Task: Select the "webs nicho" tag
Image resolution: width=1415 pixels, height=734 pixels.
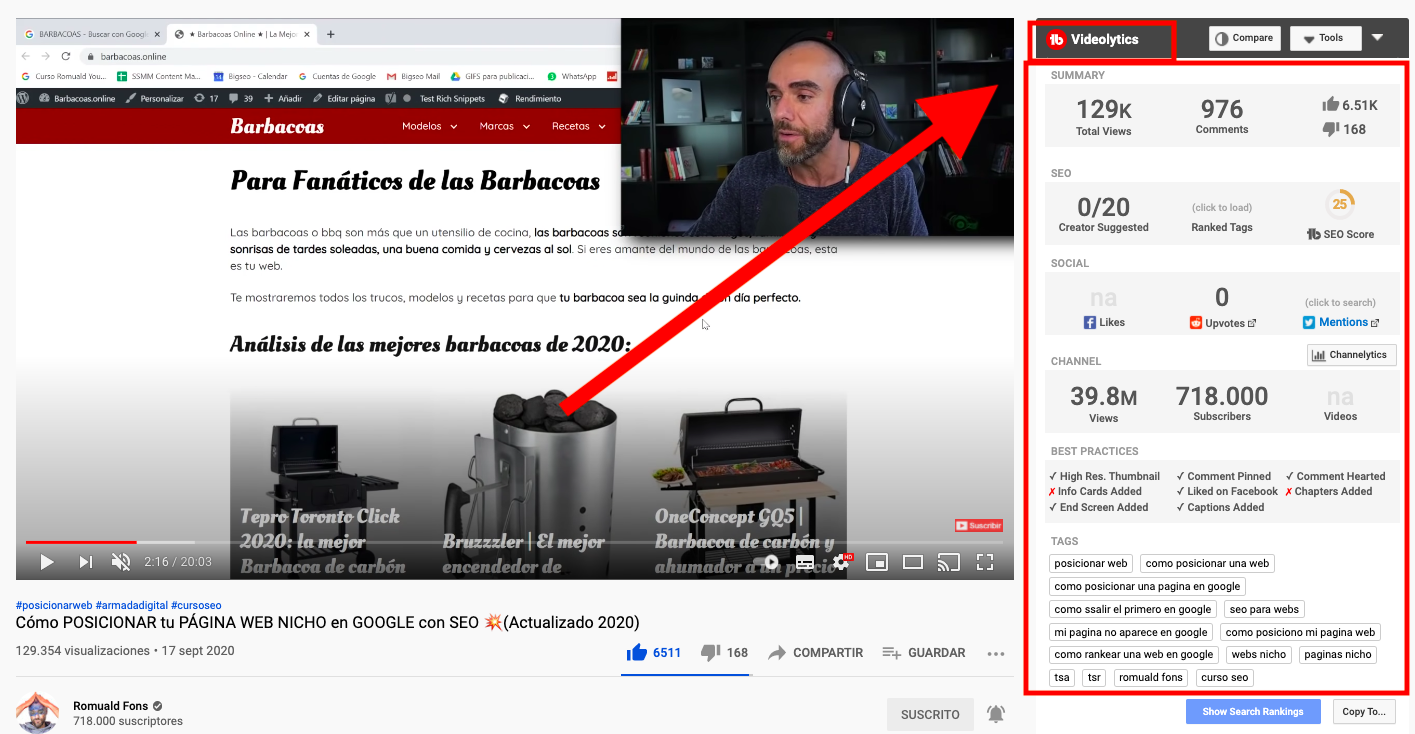Action: tap(1259, 655)
